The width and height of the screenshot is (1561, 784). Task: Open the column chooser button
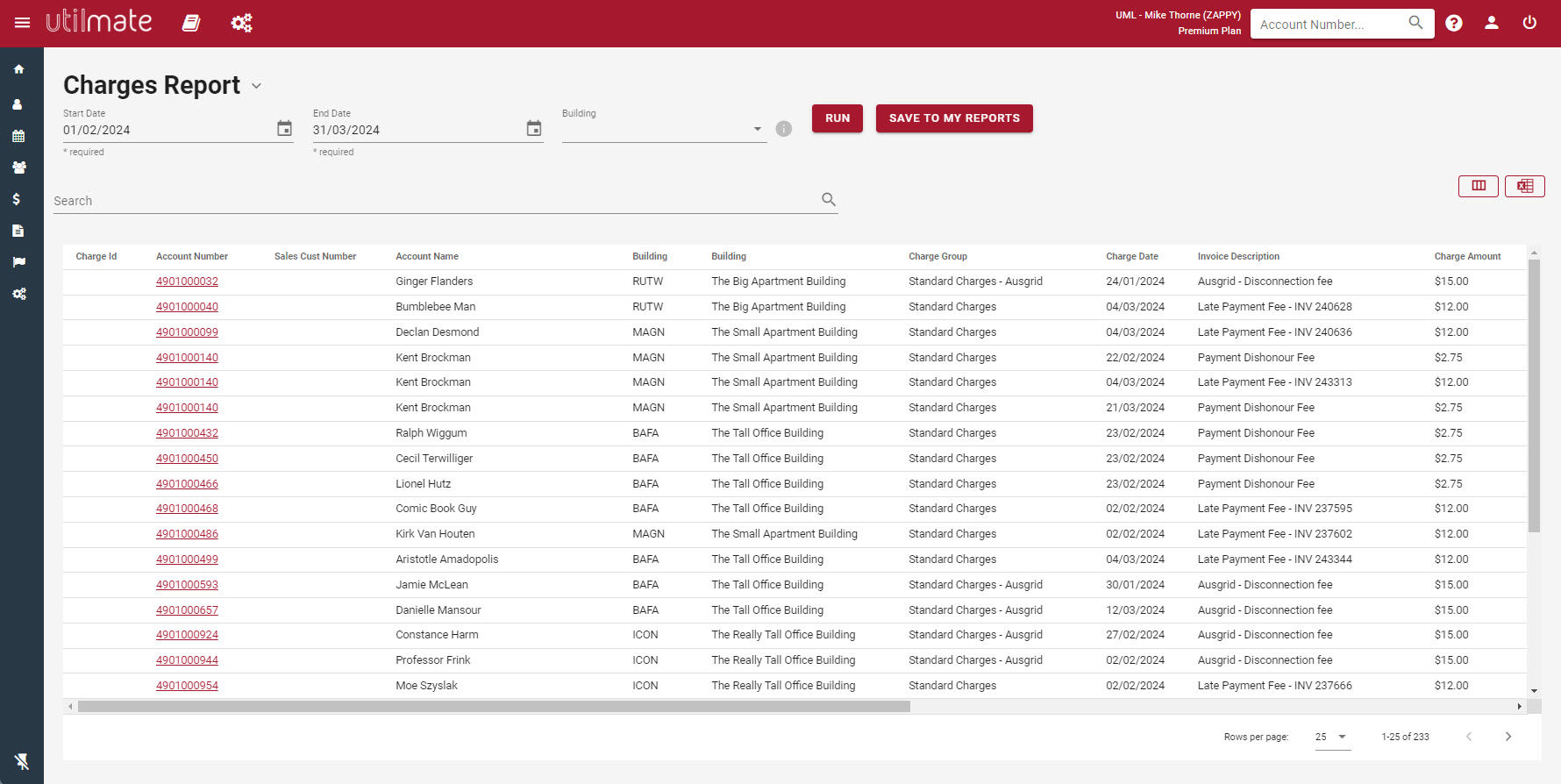click(1479, 186)
